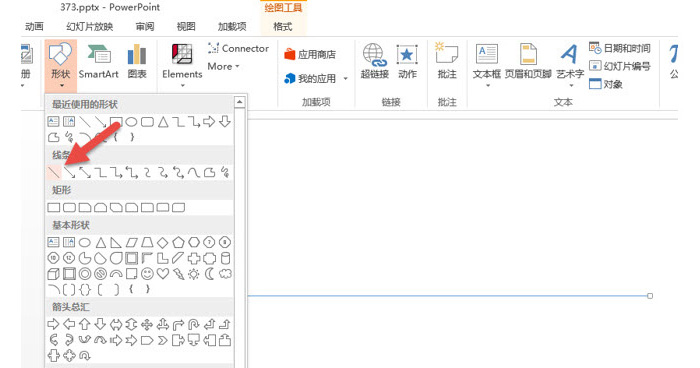Open the More dropdown menu
This screenshot has height=368, width=700.
tap(224, 67)
